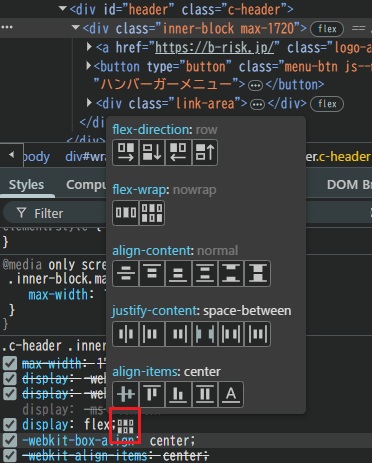Select the .c-header .inner selector text
The height and width of the screenshot is (463, 372).
coord(54,346)
